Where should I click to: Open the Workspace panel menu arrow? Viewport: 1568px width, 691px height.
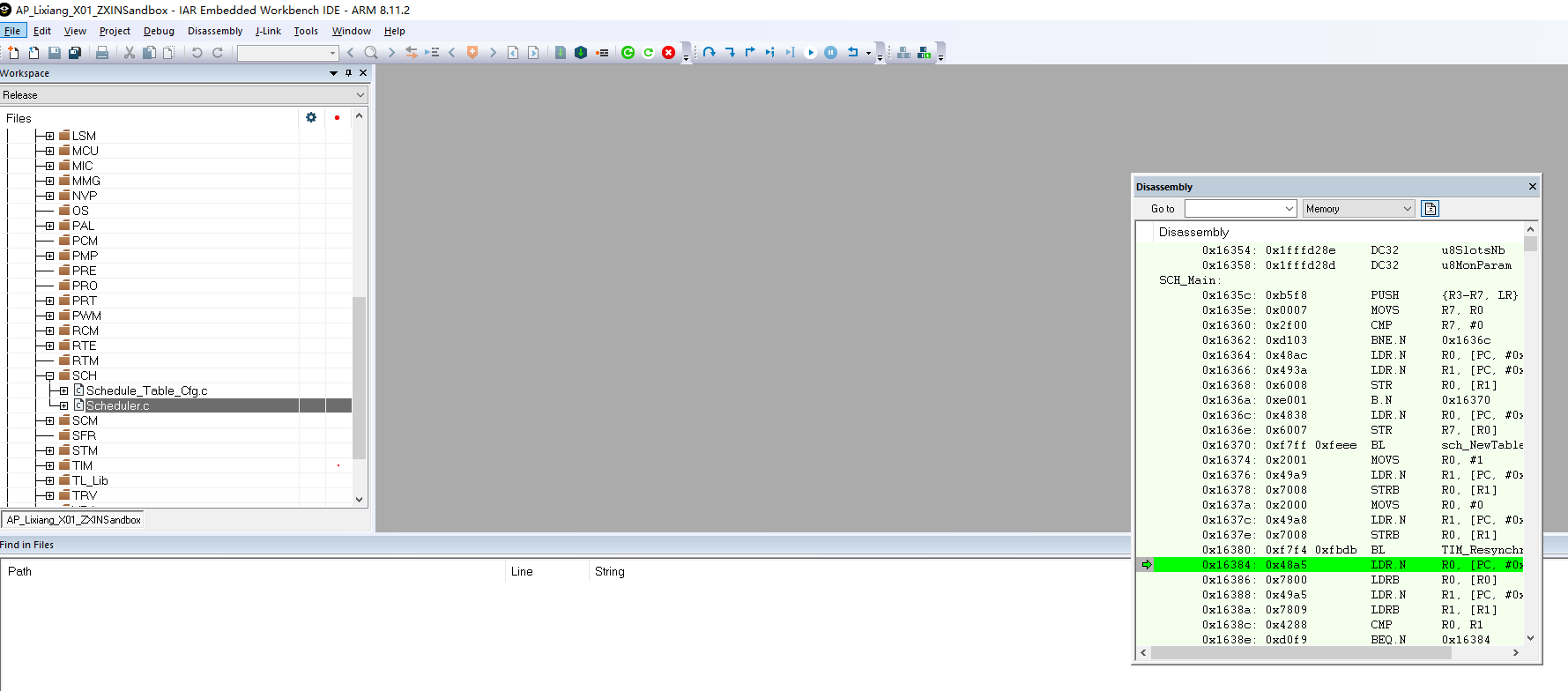333,73
